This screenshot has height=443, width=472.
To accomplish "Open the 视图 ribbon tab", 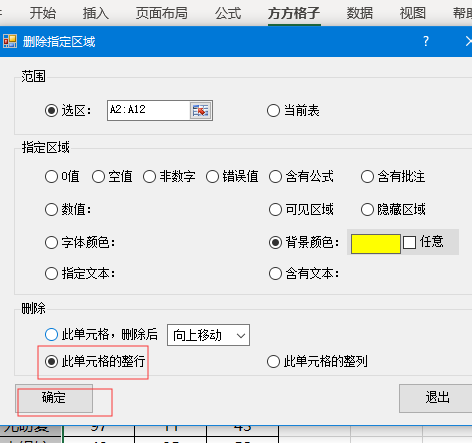I will 413,13.
